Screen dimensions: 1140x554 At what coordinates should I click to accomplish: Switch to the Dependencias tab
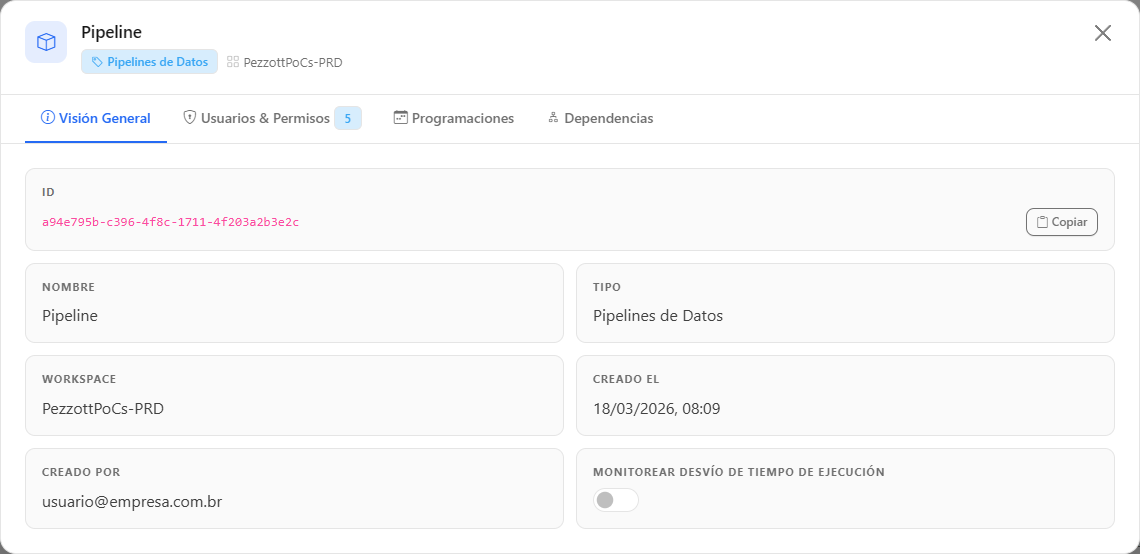[x=601, y=118]
